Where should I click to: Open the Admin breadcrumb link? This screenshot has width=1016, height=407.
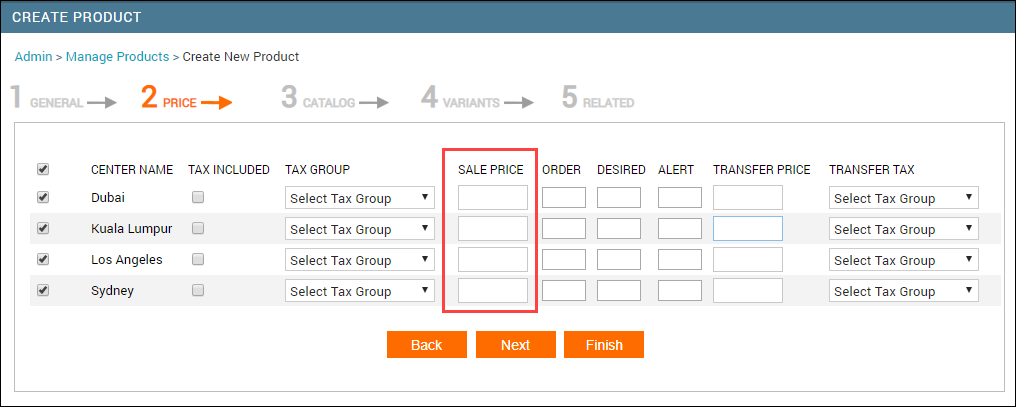(33, 57)
